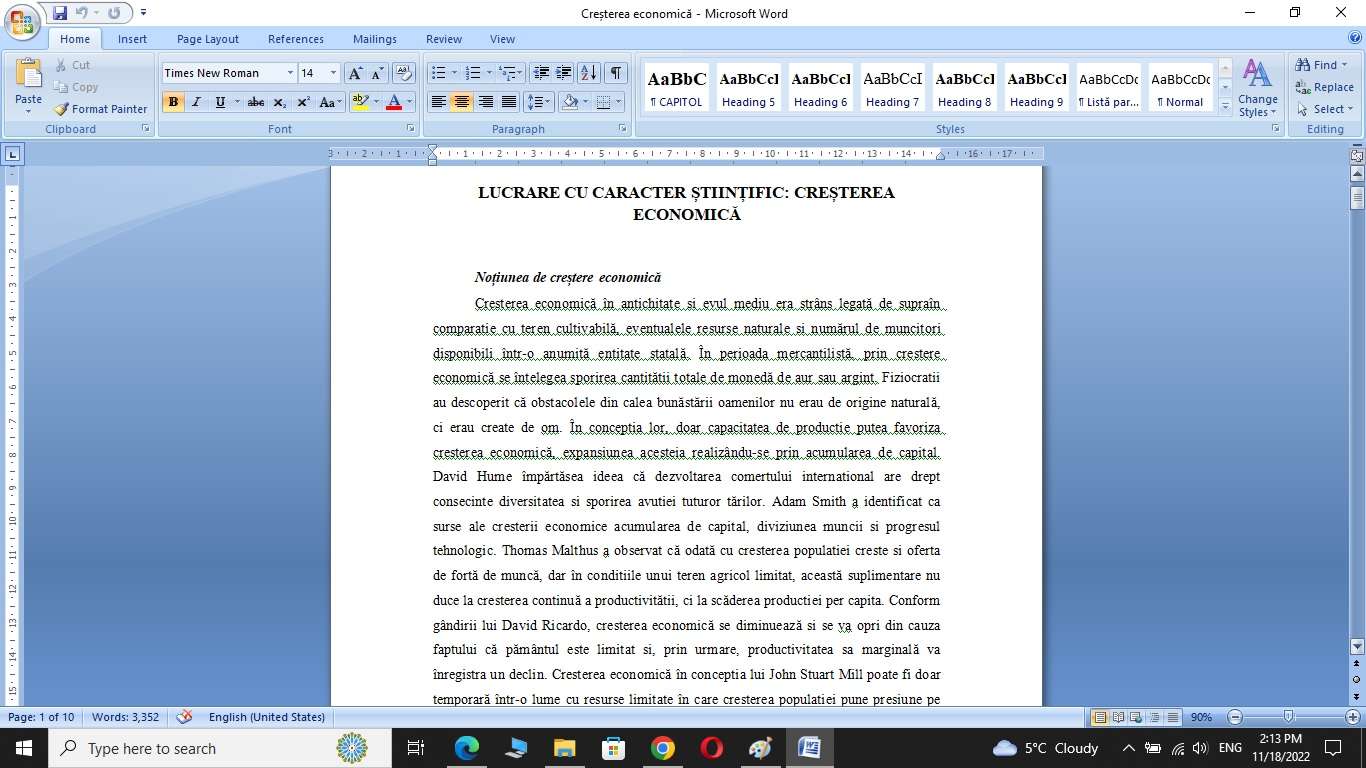1366x768 pixels.
Task: Toggle Bold formatting off
Action: click(x=173, y=102)
